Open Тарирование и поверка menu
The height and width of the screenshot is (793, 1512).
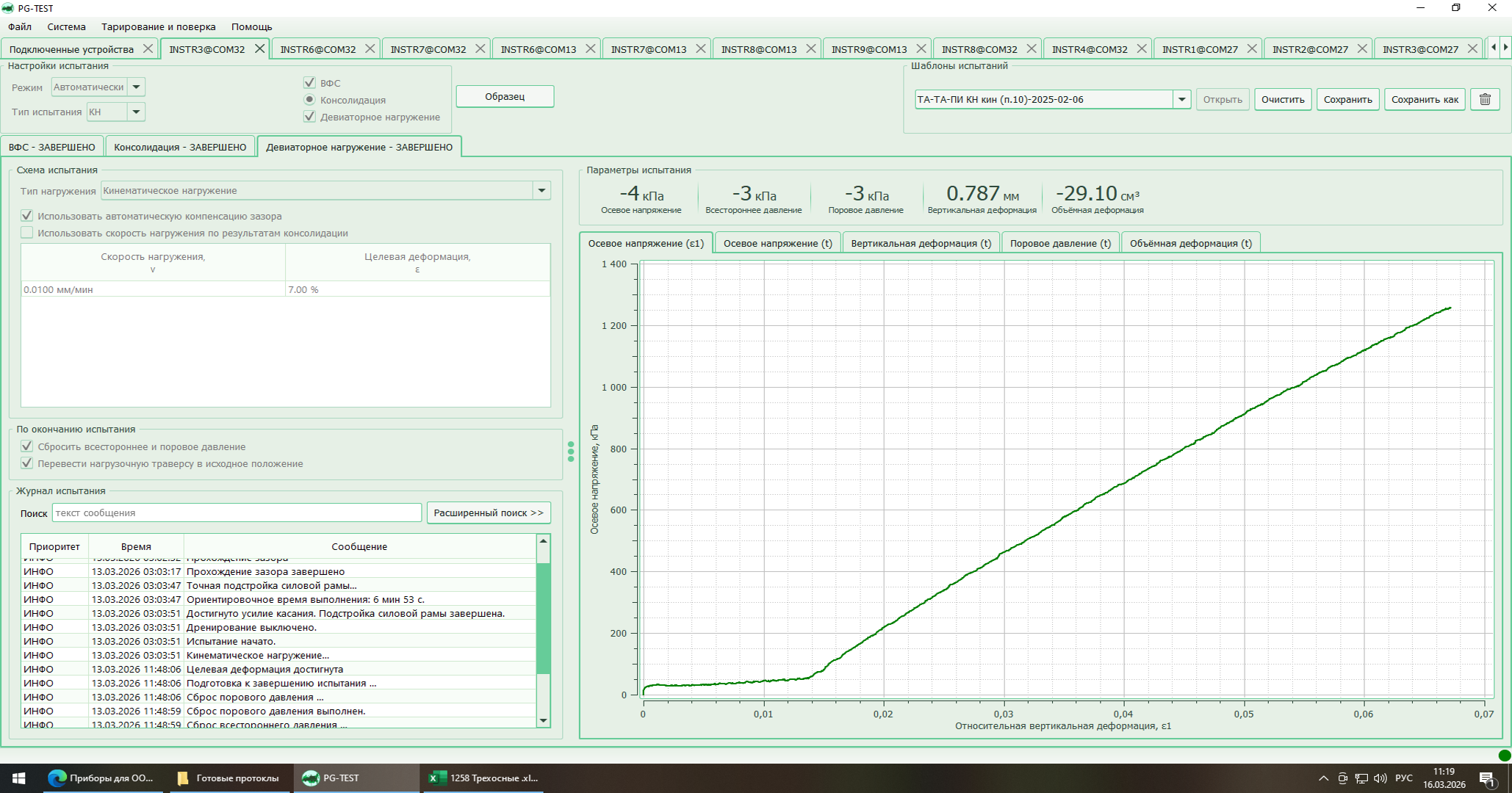(159, 26)
